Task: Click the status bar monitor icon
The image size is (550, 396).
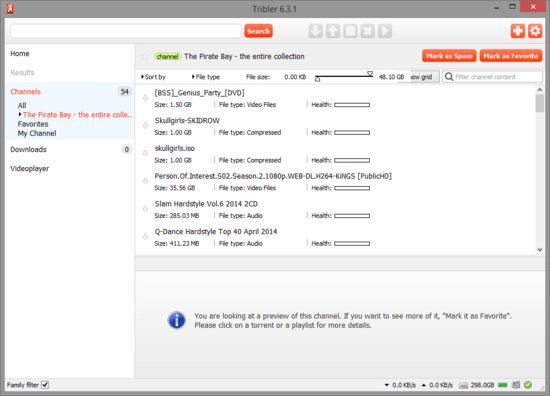Action: (516, 385)
